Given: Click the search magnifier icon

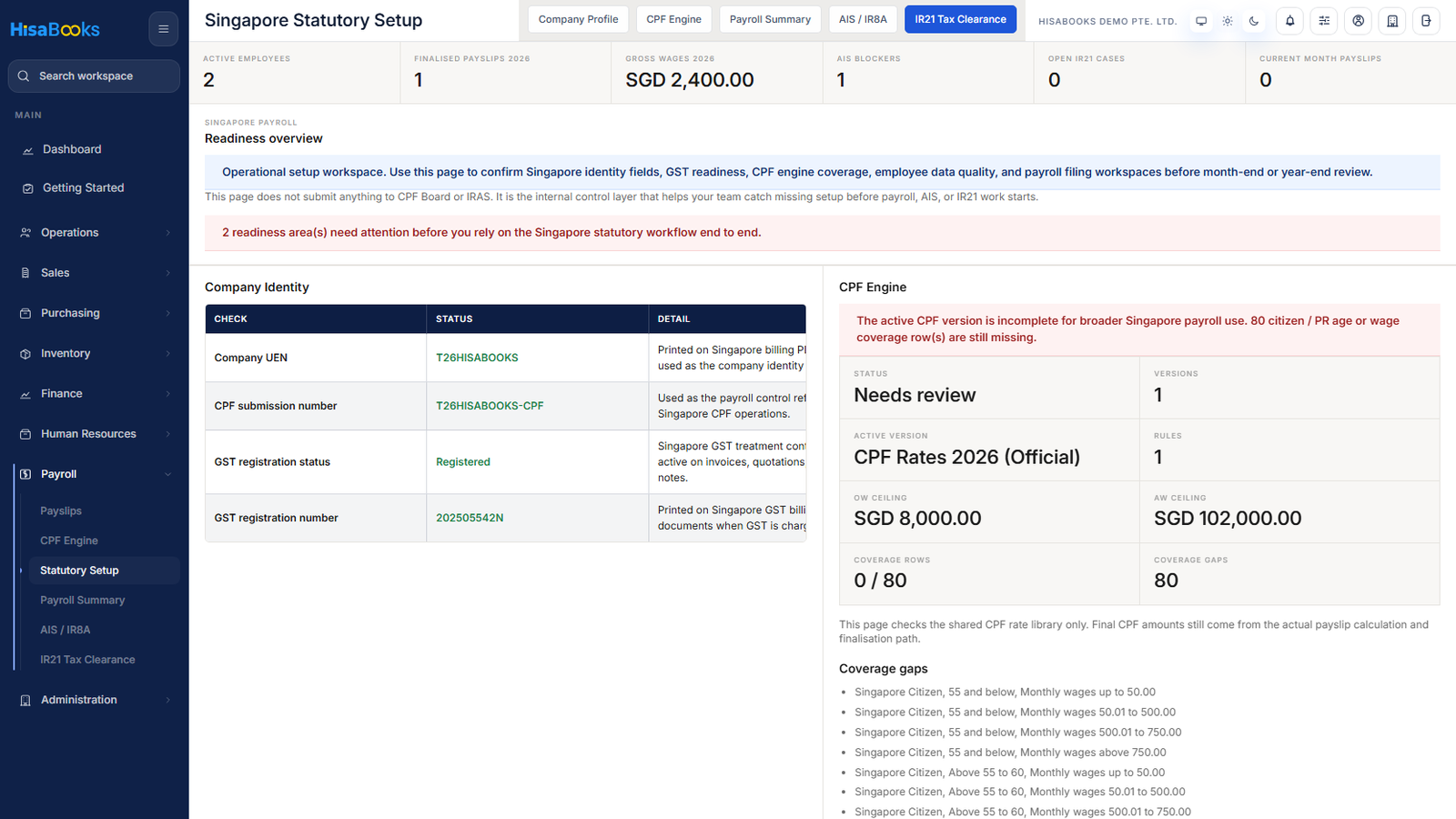Looking at the screenshot, I should (24, 76).
